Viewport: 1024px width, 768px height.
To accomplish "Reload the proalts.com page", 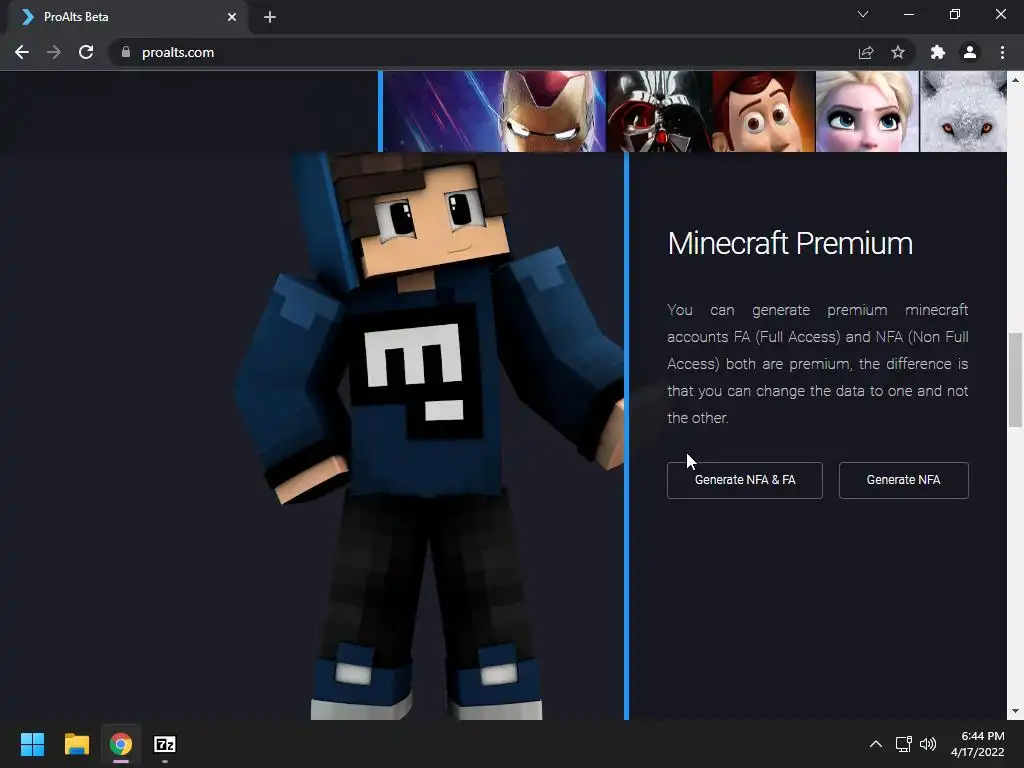I will pyautogui.click(x=86, y=52).
